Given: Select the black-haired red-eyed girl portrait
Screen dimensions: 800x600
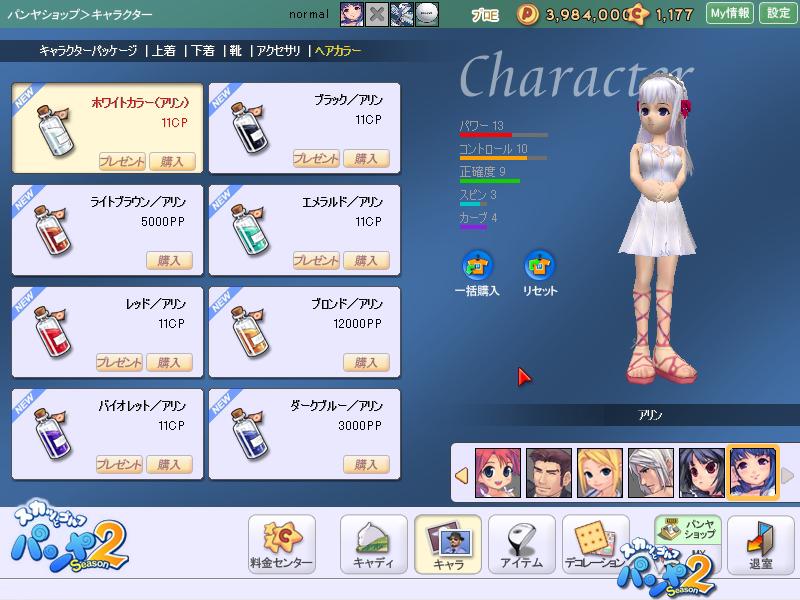Looking at the screenshot, I should coord(702,473).
